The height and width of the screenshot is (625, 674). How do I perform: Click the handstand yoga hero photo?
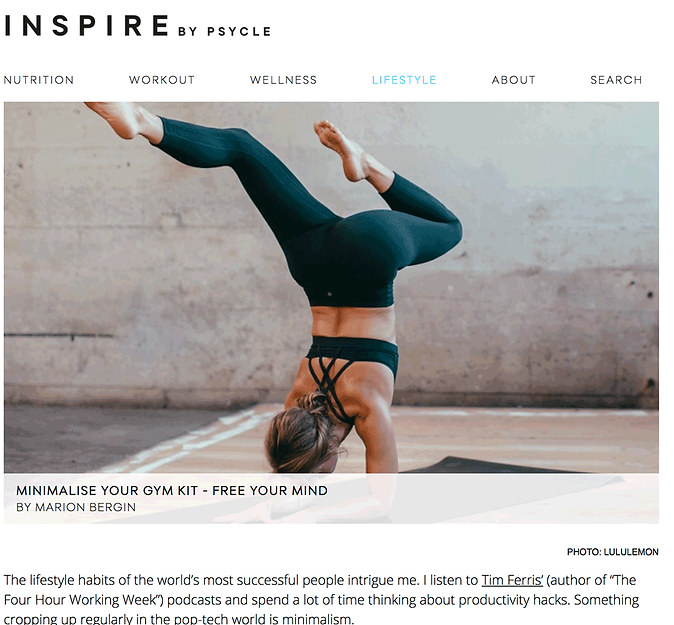331,287
